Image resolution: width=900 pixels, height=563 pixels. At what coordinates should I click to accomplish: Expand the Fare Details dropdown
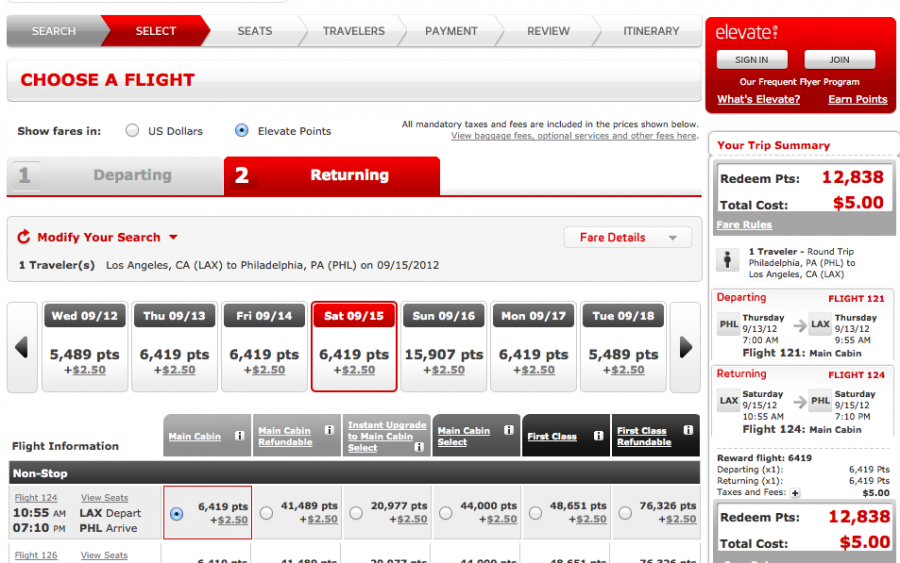point(628,238)
